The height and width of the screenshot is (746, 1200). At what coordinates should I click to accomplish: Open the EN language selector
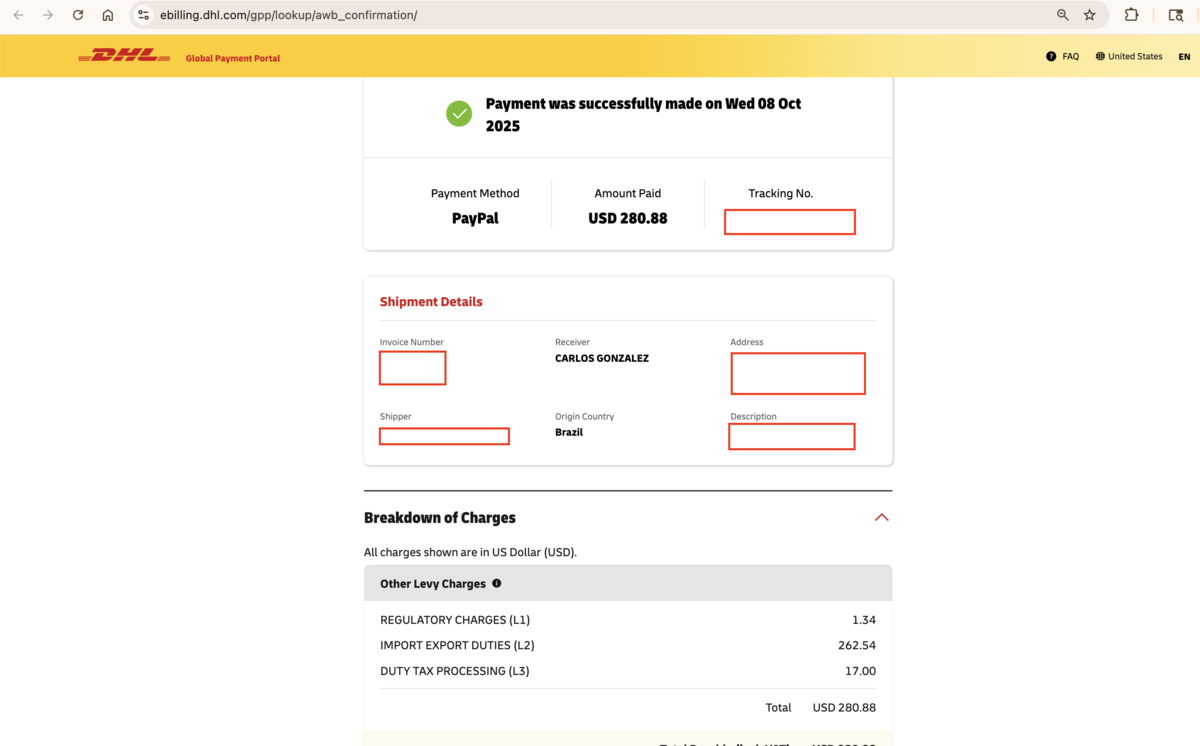(x=1184, y=57)
